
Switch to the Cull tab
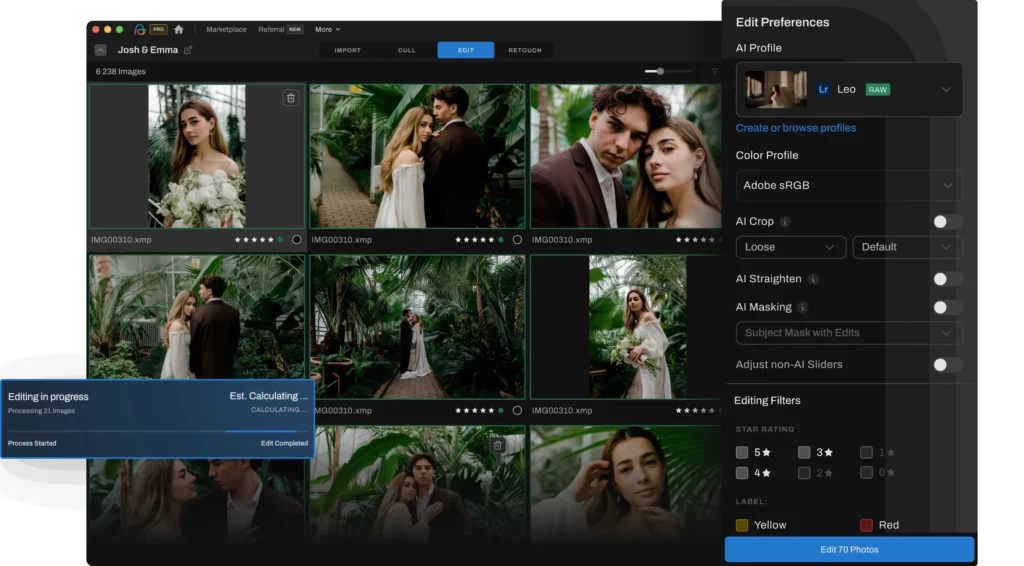coord(406,50)
